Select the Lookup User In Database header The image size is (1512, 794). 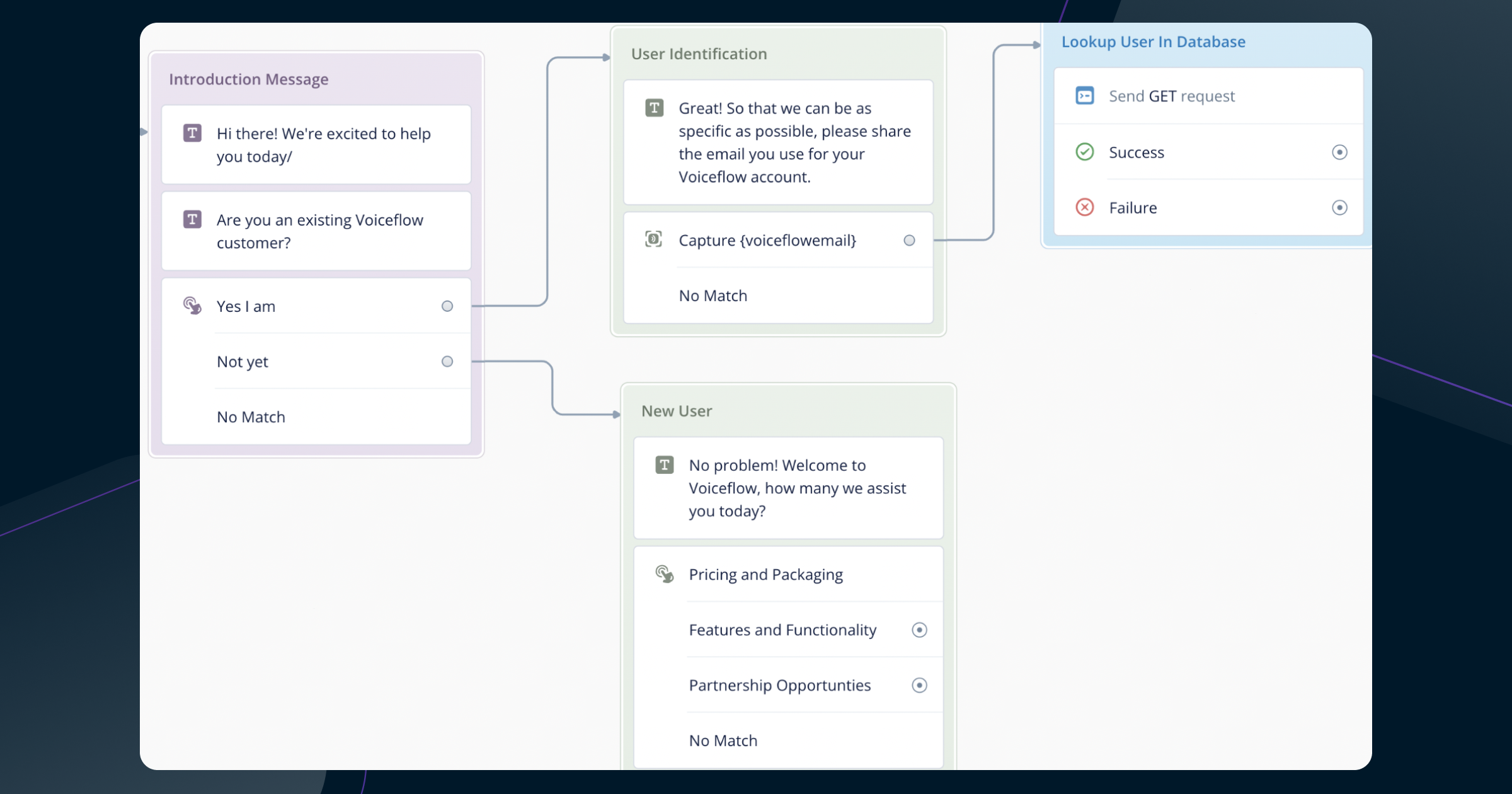point(1153,42)
